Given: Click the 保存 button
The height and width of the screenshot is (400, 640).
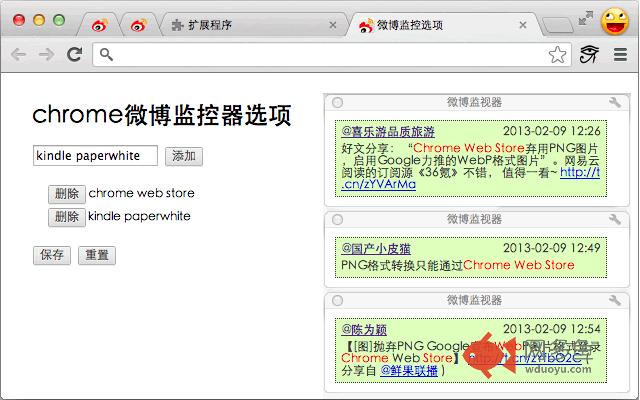Looking at the screenshot, I should 52,256.
